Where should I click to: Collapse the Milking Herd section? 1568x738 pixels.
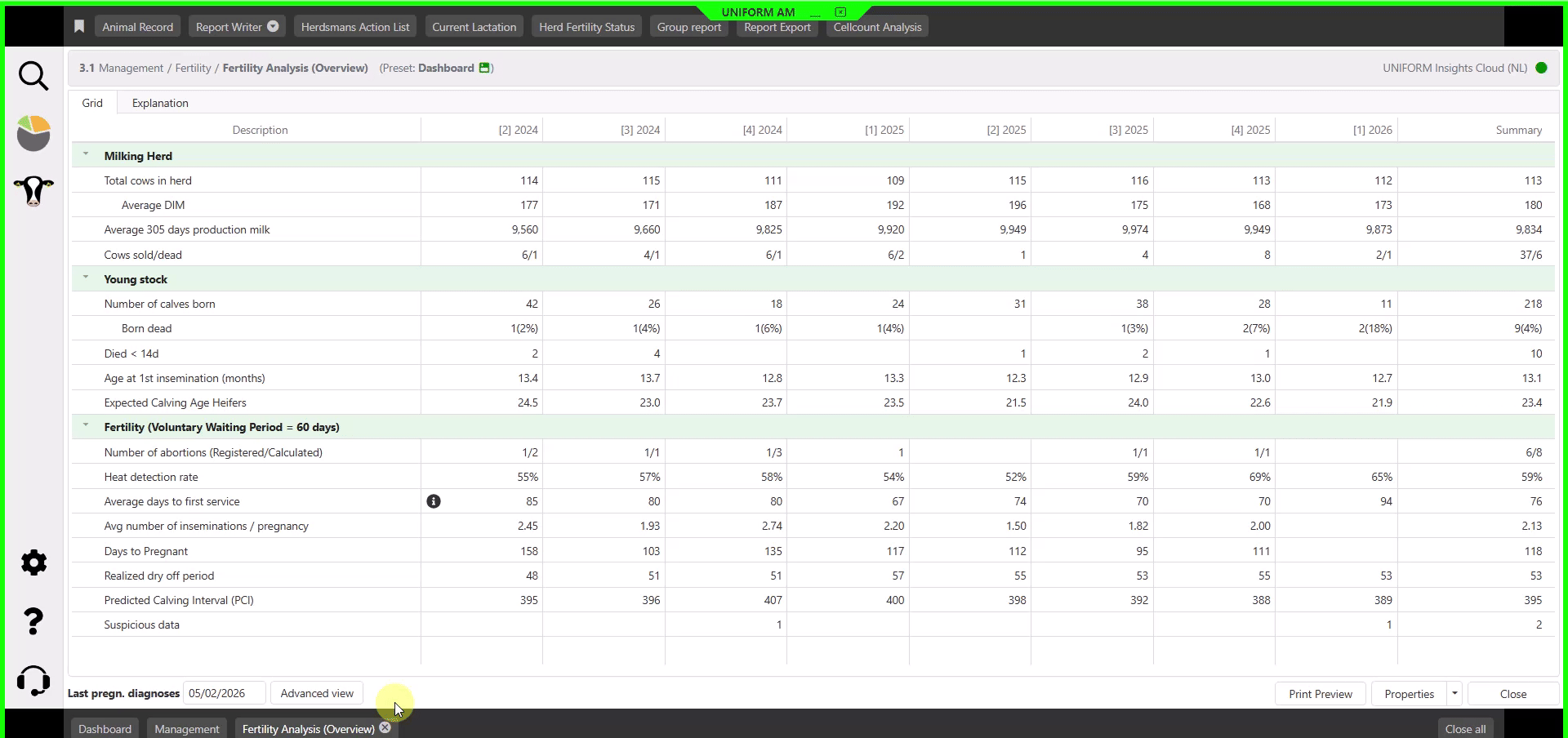click(x=86, y=154)
